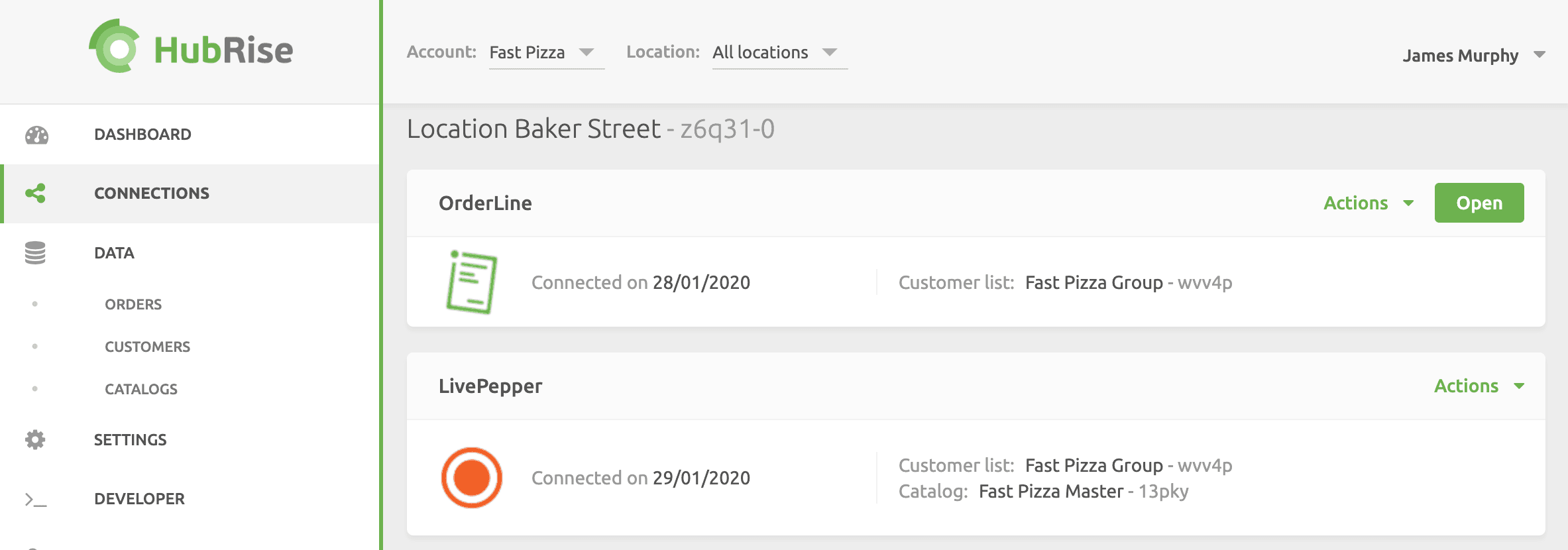Navigate to the SETTINGS entry
The image size is (1568, 550).
[130, 439]
